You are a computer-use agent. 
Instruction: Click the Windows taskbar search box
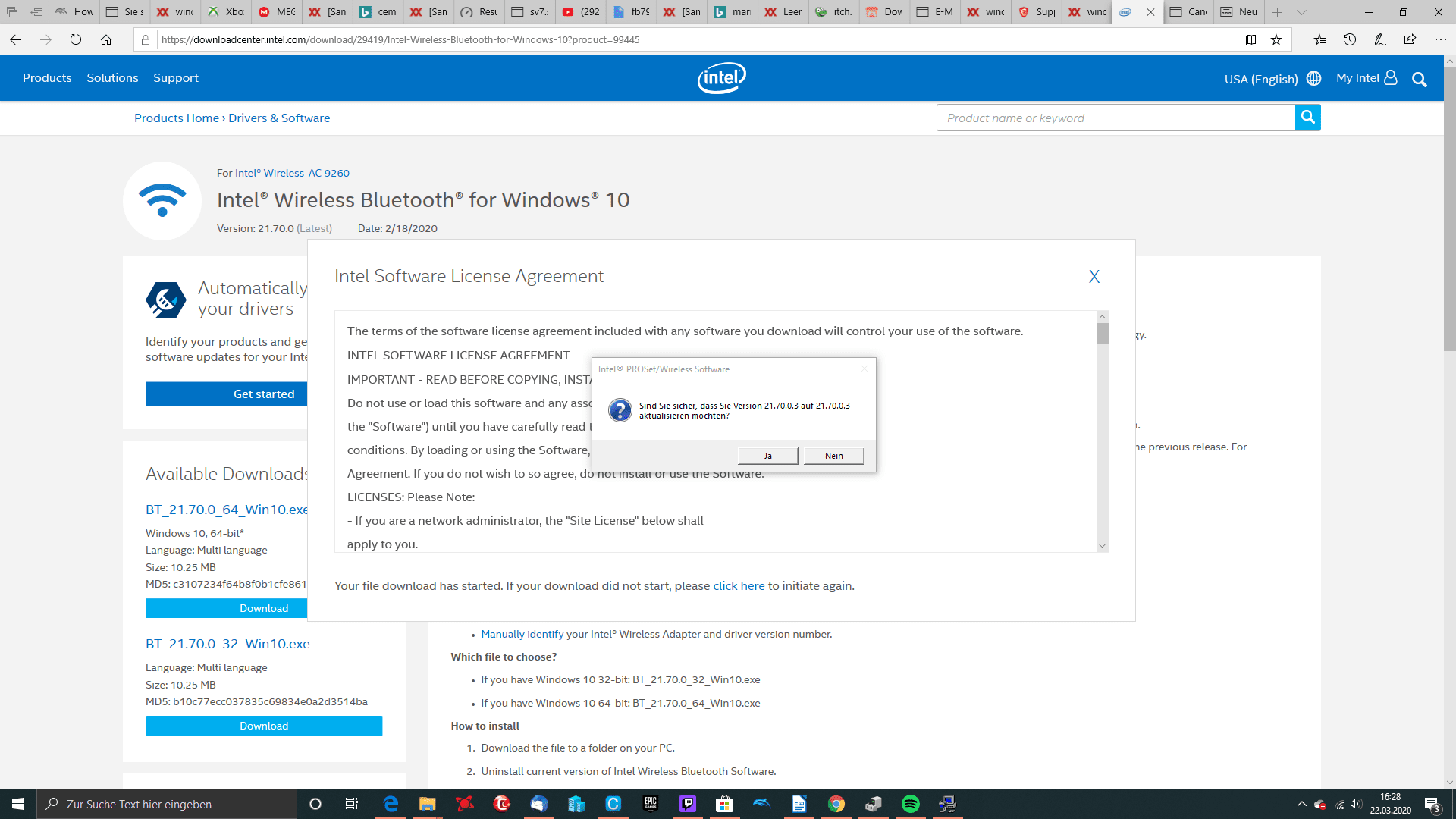coord(166,804)
